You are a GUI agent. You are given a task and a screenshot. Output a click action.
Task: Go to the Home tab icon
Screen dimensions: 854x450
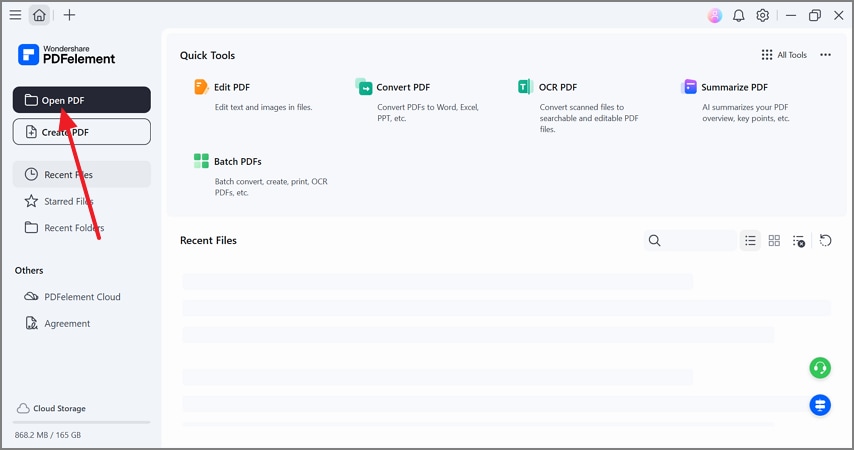click(39, 15)
